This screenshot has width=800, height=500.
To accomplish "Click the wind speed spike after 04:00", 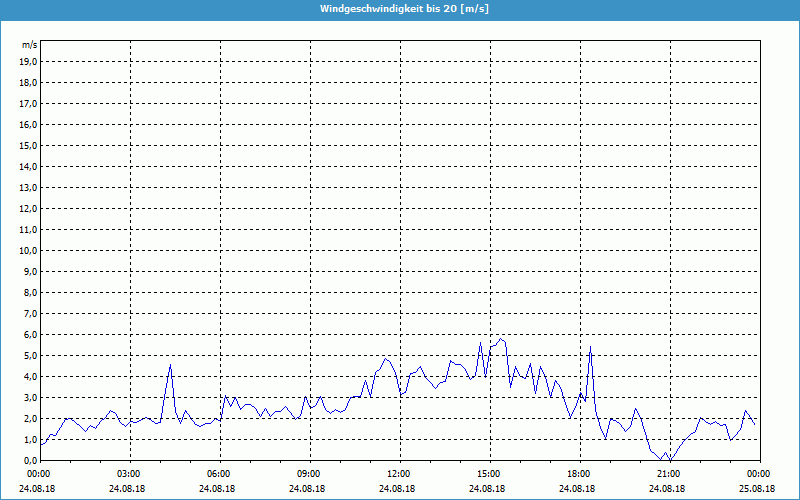I will click(170, 365).
